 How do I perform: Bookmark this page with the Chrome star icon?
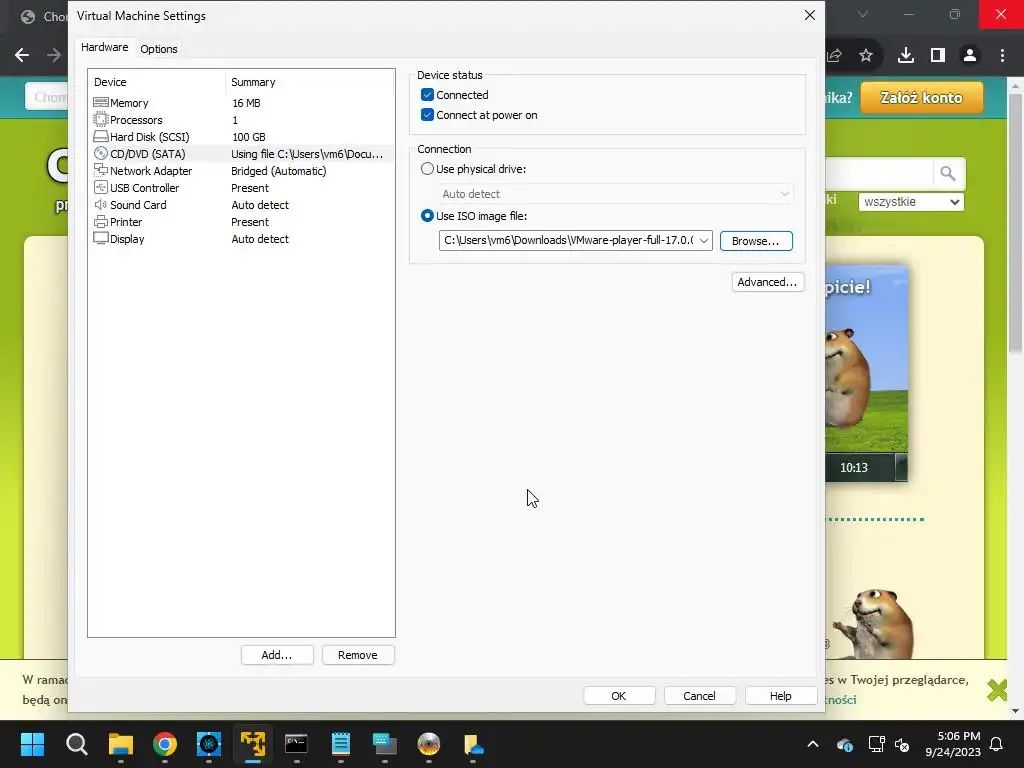[x=866, y=56]
